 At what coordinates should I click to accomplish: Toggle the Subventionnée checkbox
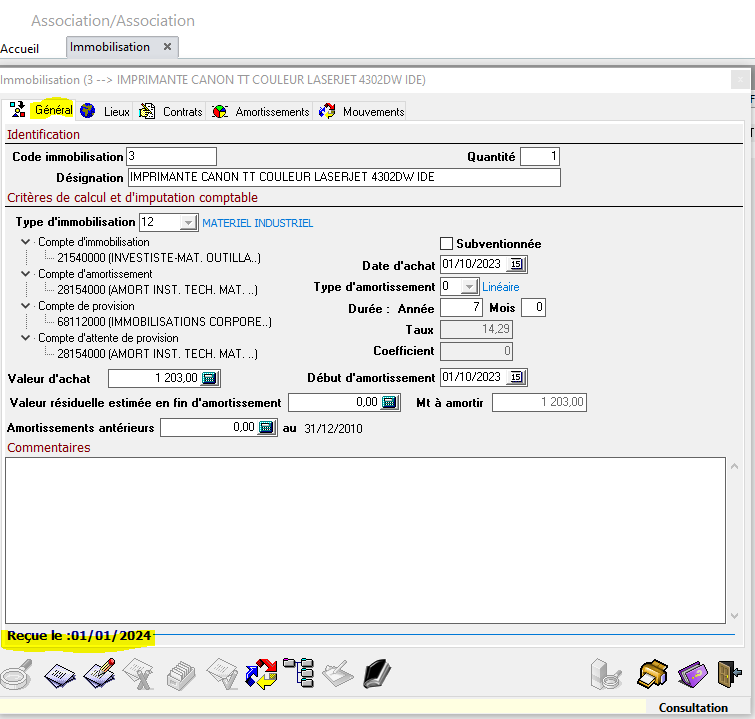(446, 244)
